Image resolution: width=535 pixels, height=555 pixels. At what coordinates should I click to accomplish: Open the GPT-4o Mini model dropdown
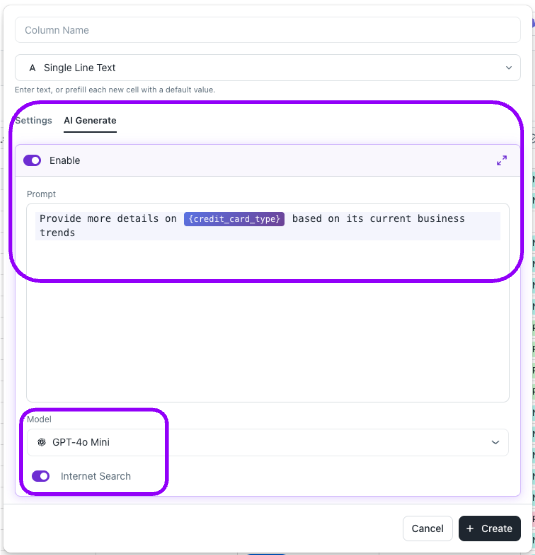(x=268, y=442)
